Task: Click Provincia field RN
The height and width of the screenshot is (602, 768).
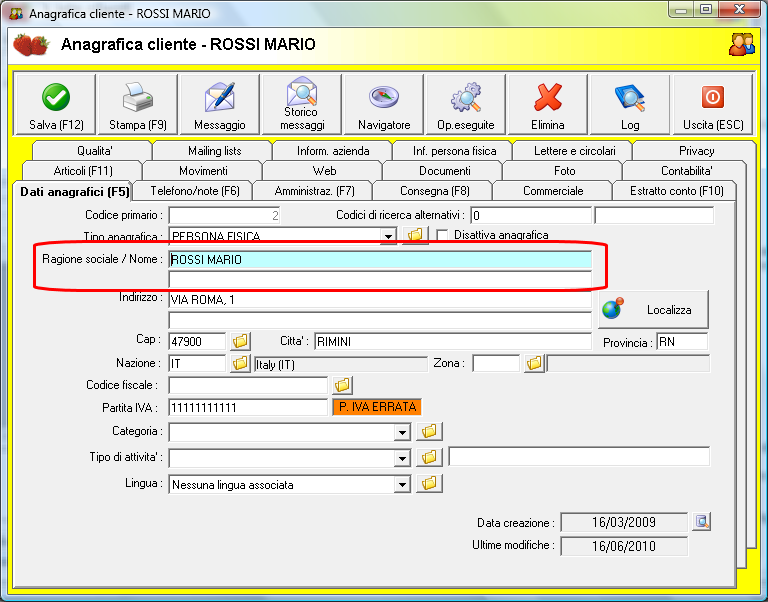Action: coord(682,341)
